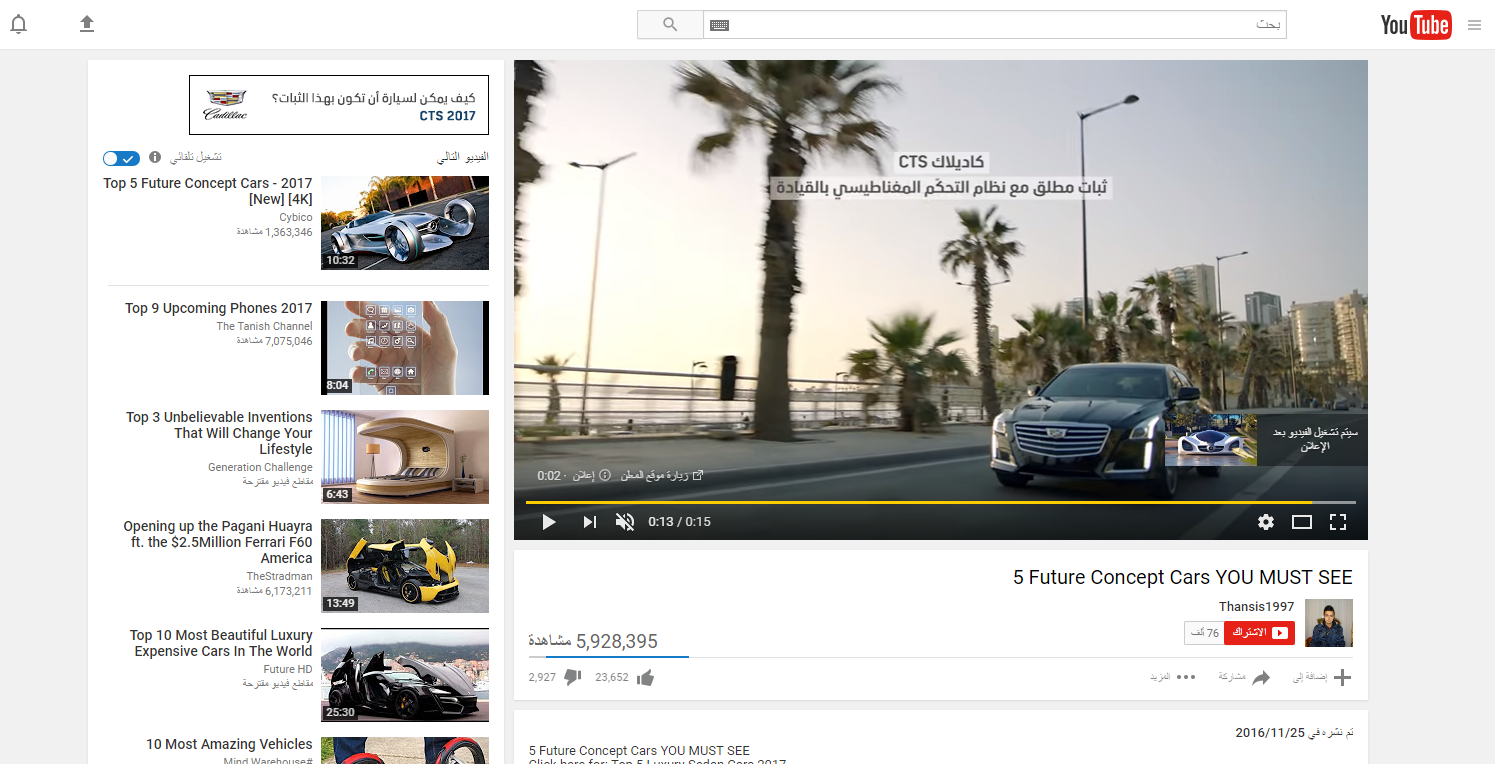The image size is (1495, 764).
Task: Click the three-dots more actions icon
Action: tap(1186, 677)
